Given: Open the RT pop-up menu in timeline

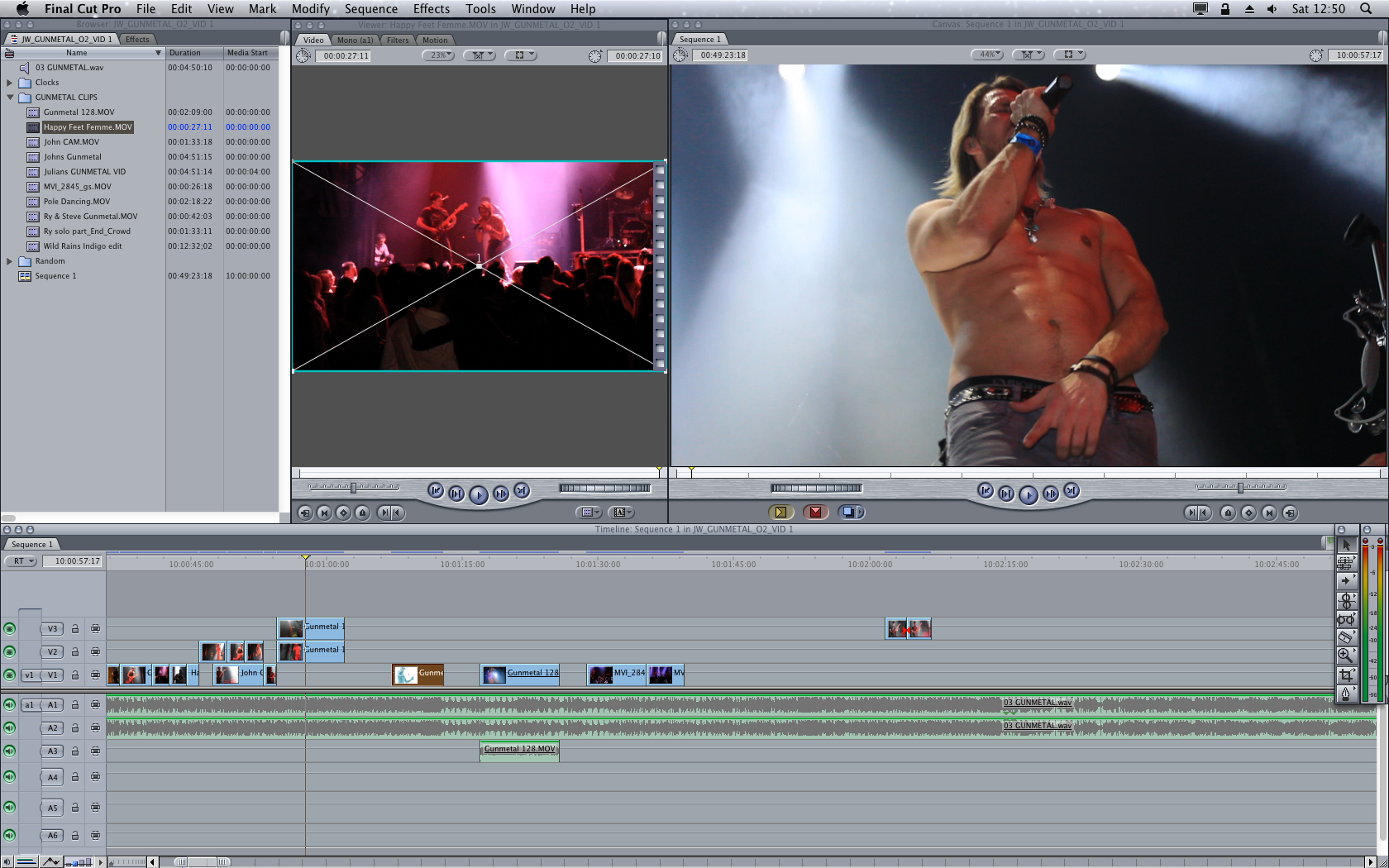Looking at the screenshot, I should point(21,561).
